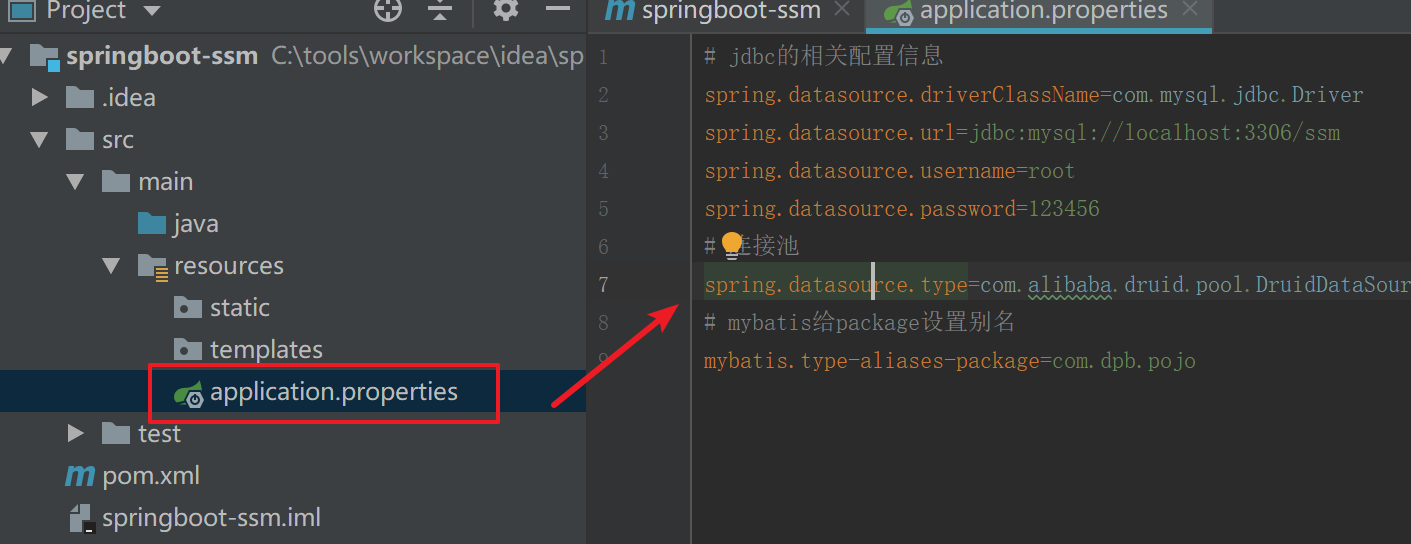Open Project panel settings gear
Viewport: 1411px width, 544px height.
(506, 10)
